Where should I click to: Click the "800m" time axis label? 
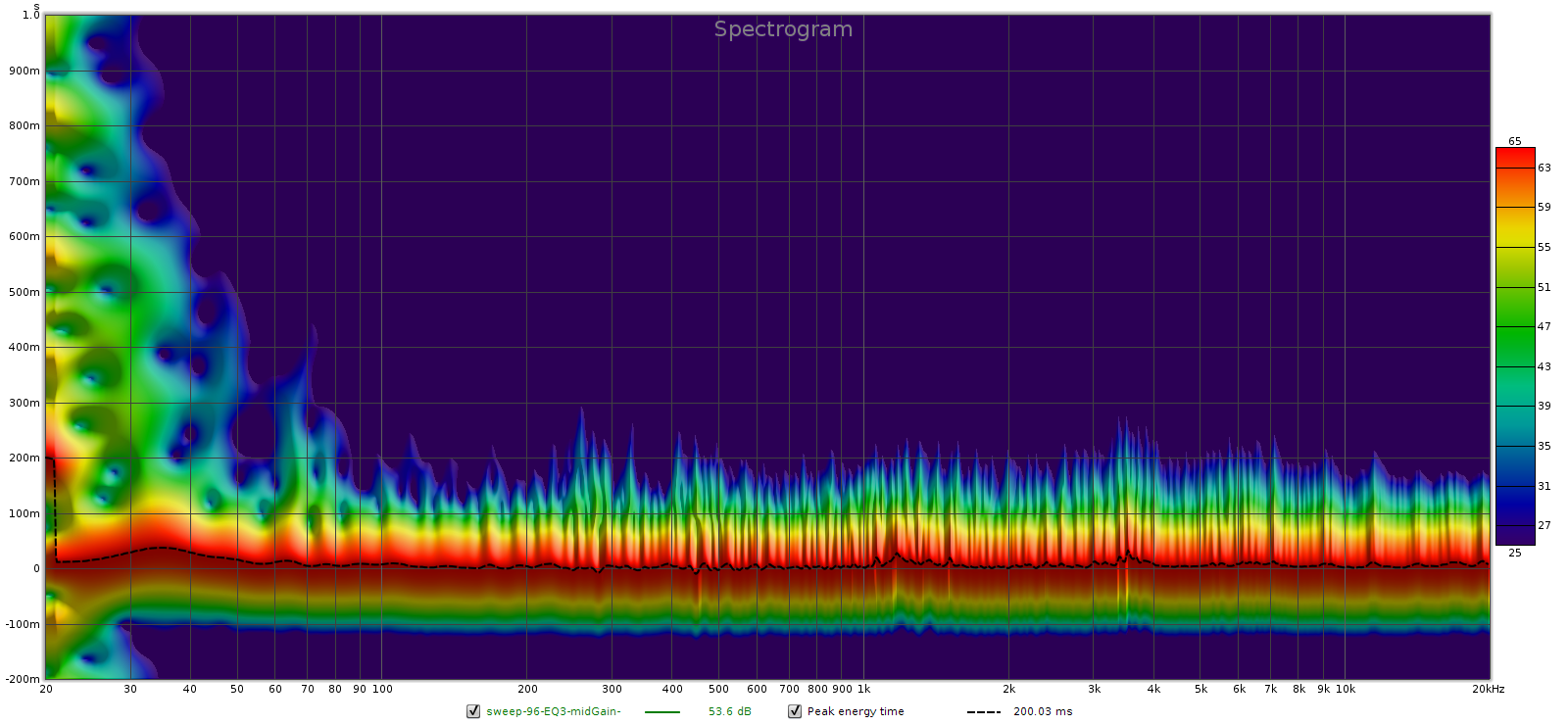click(x=24, y=125)
